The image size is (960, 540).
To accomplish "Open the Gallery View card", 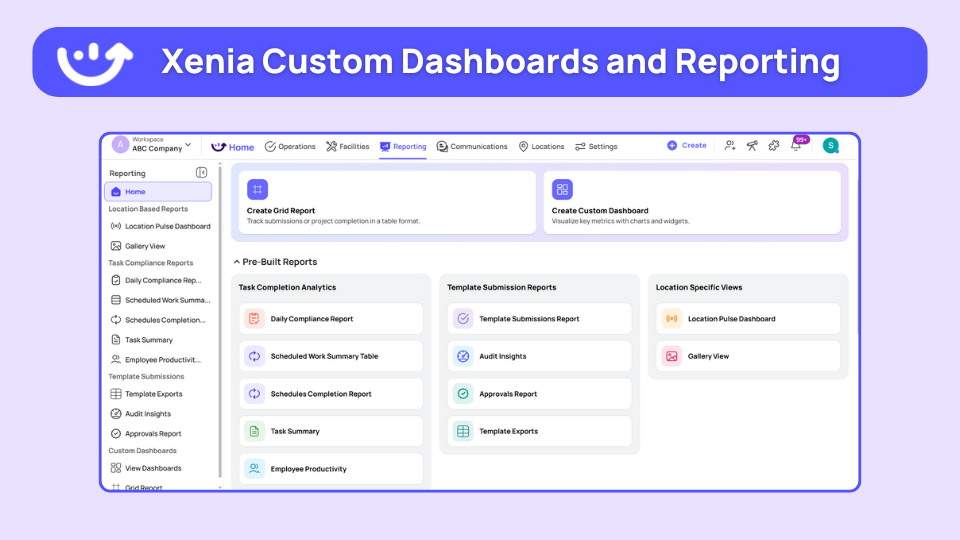I will click(748, 356).
